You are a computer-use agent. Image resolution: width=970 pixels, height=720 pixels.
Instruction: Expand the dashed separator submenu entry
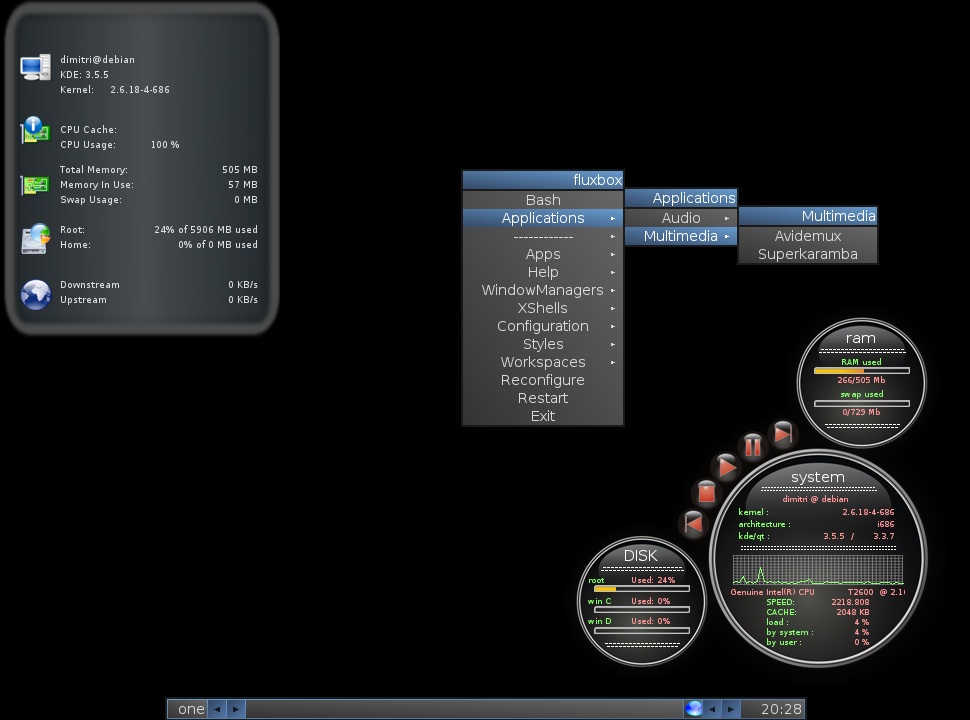pyautogui.click(x=543, y=236)
